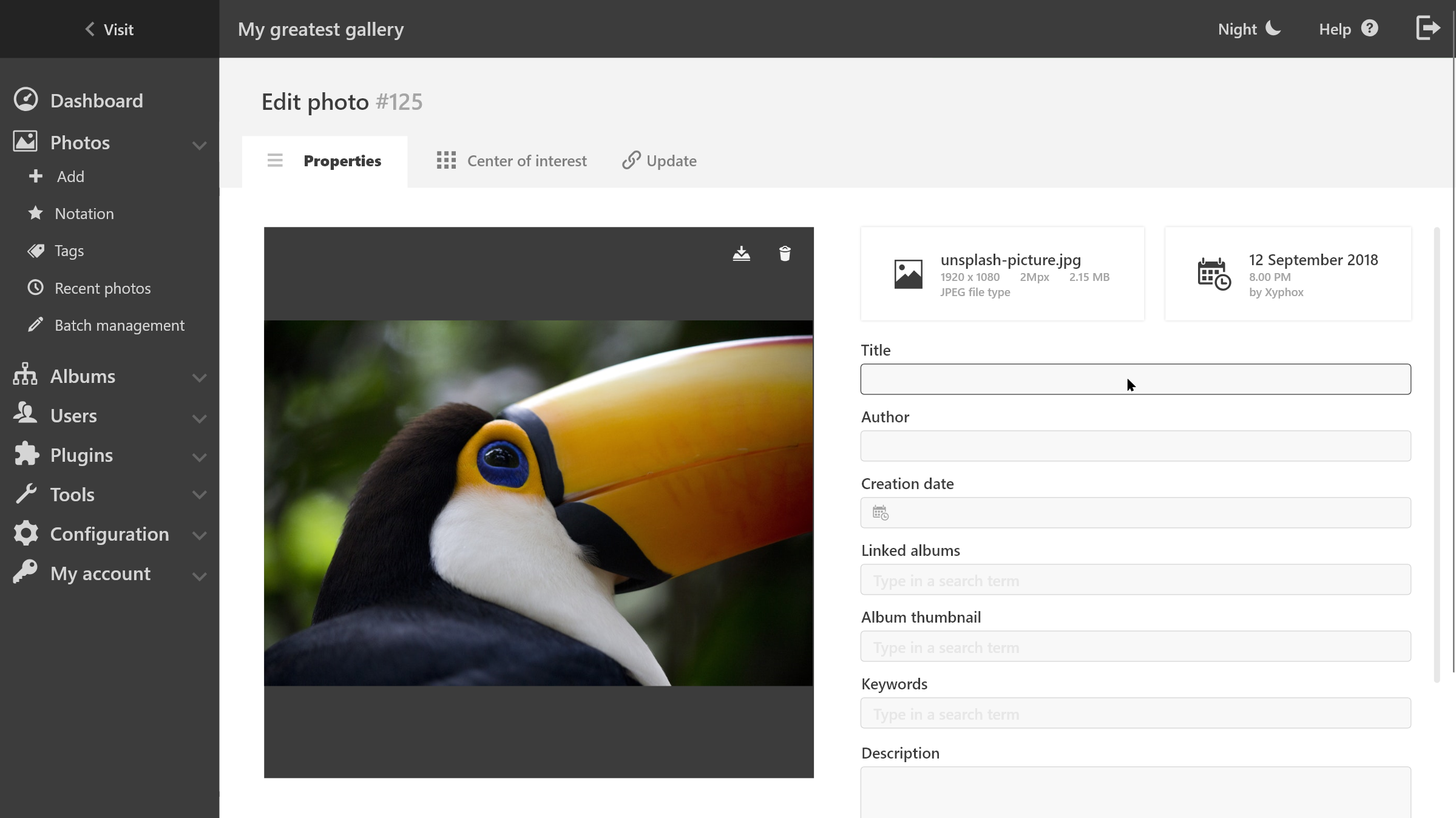This screenshot has width=1456, height=818.
Task: Click the My account key icon
Action: 25,572
